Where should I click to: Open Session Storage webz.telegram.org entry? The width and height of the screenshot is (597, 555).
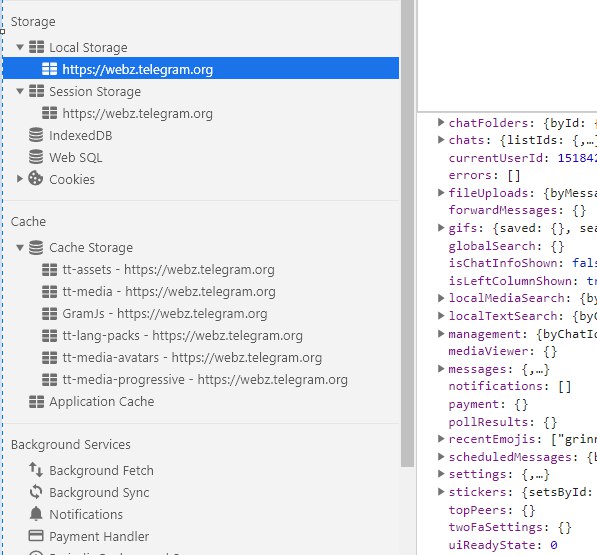(137, 113)
